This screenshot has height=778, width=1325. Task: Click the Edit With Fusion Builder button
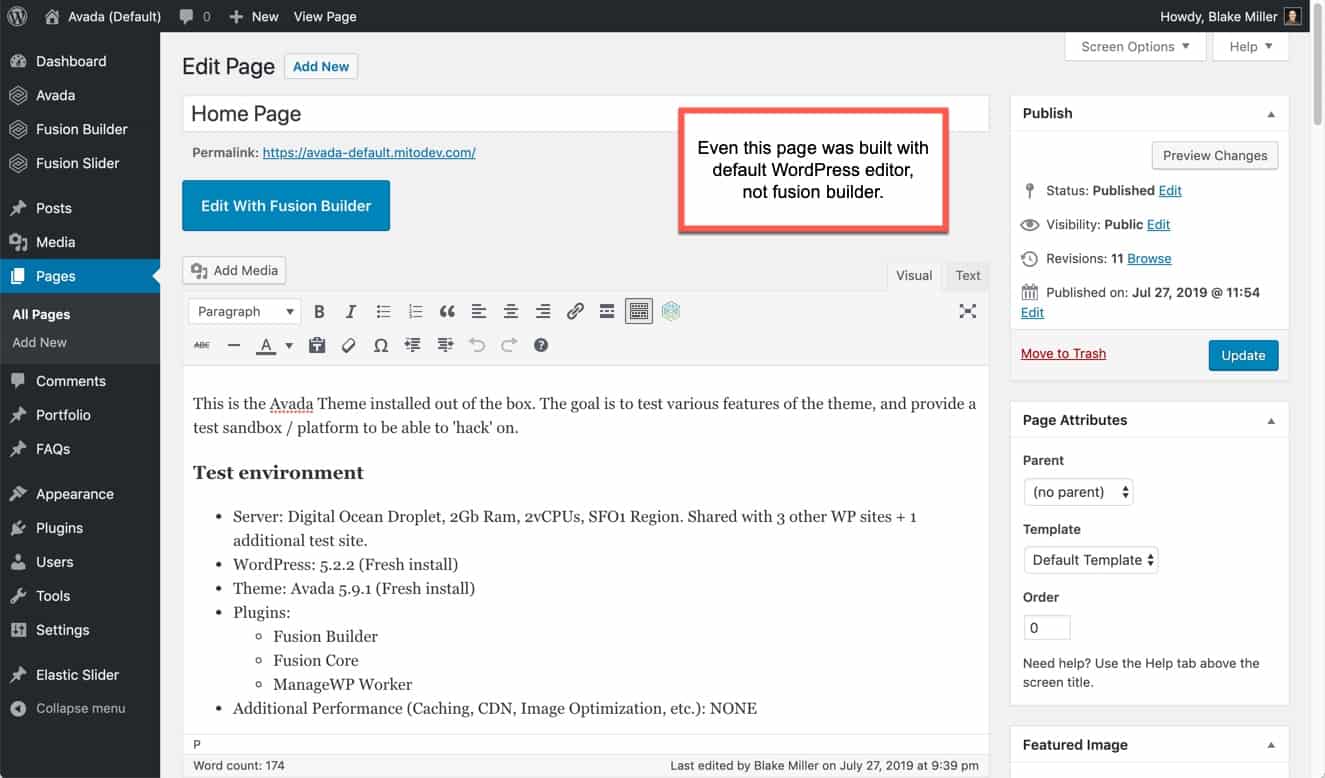click(x=286, y=206)
